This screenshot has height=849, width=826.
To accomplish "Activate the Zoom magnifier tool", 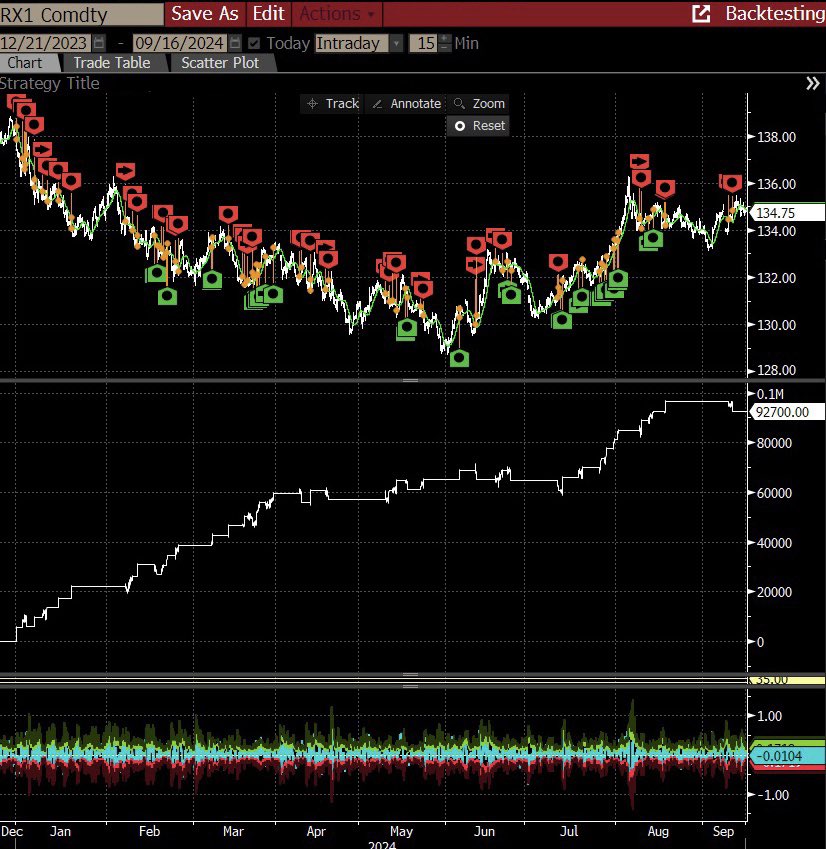I will (479, 103).
